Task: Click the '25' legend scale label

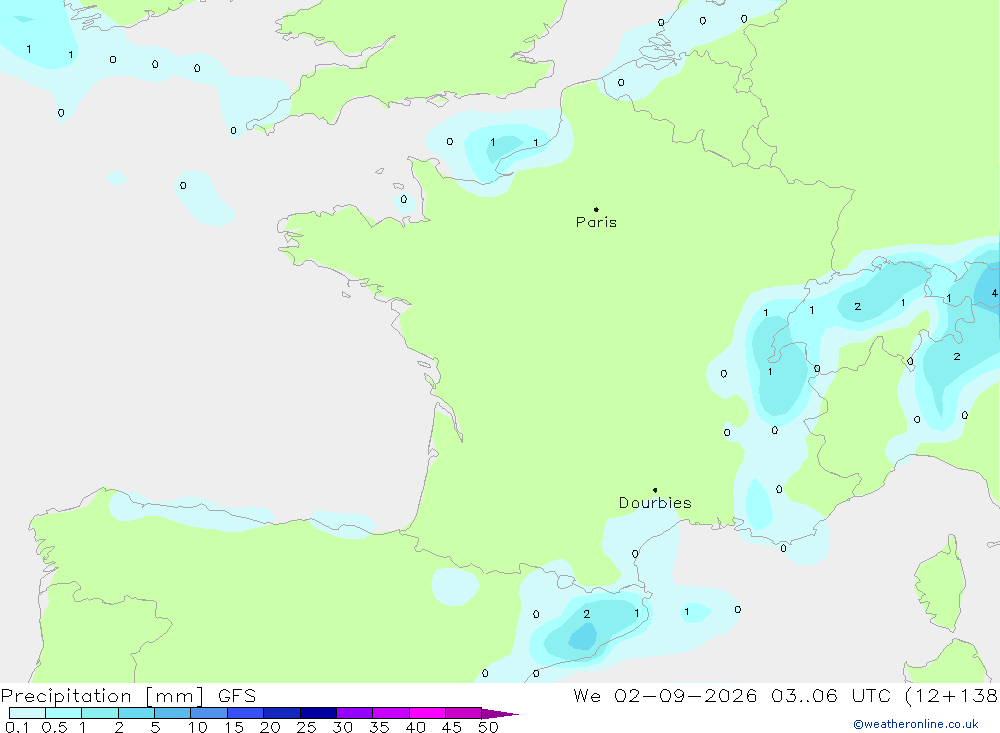Action: [x=307, y=727]
